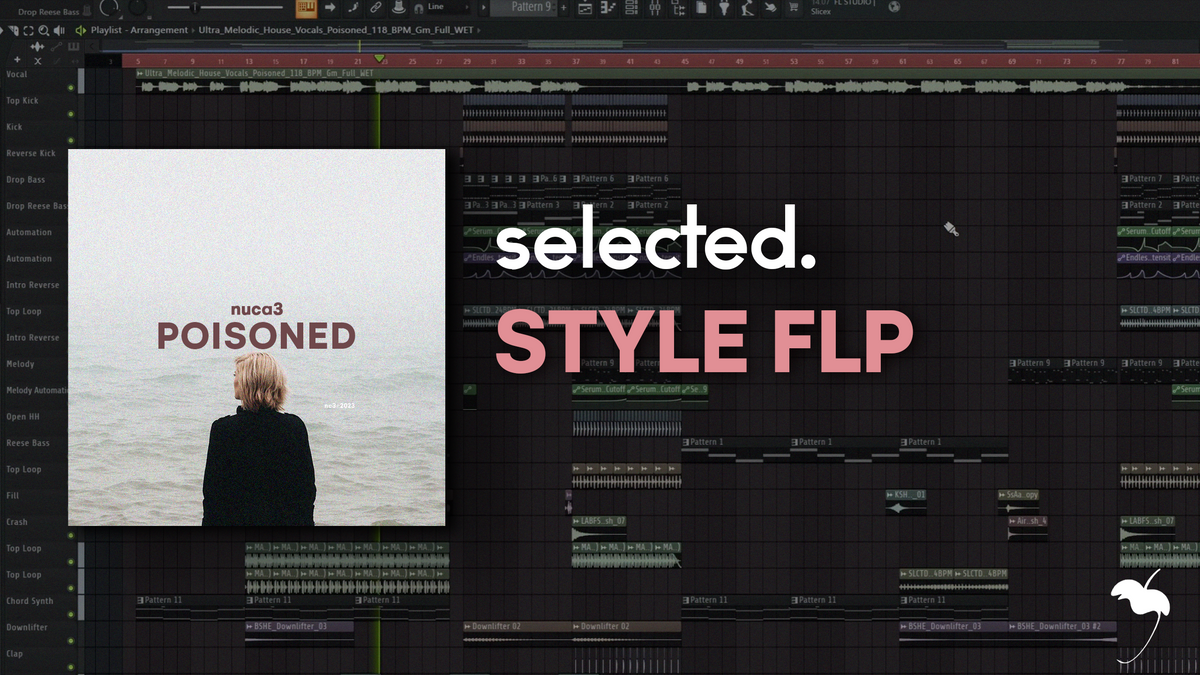Screen dimensions: 1200x675
Task: Click the plus button beside Pattern 9
Action: (x=563, y=8)
